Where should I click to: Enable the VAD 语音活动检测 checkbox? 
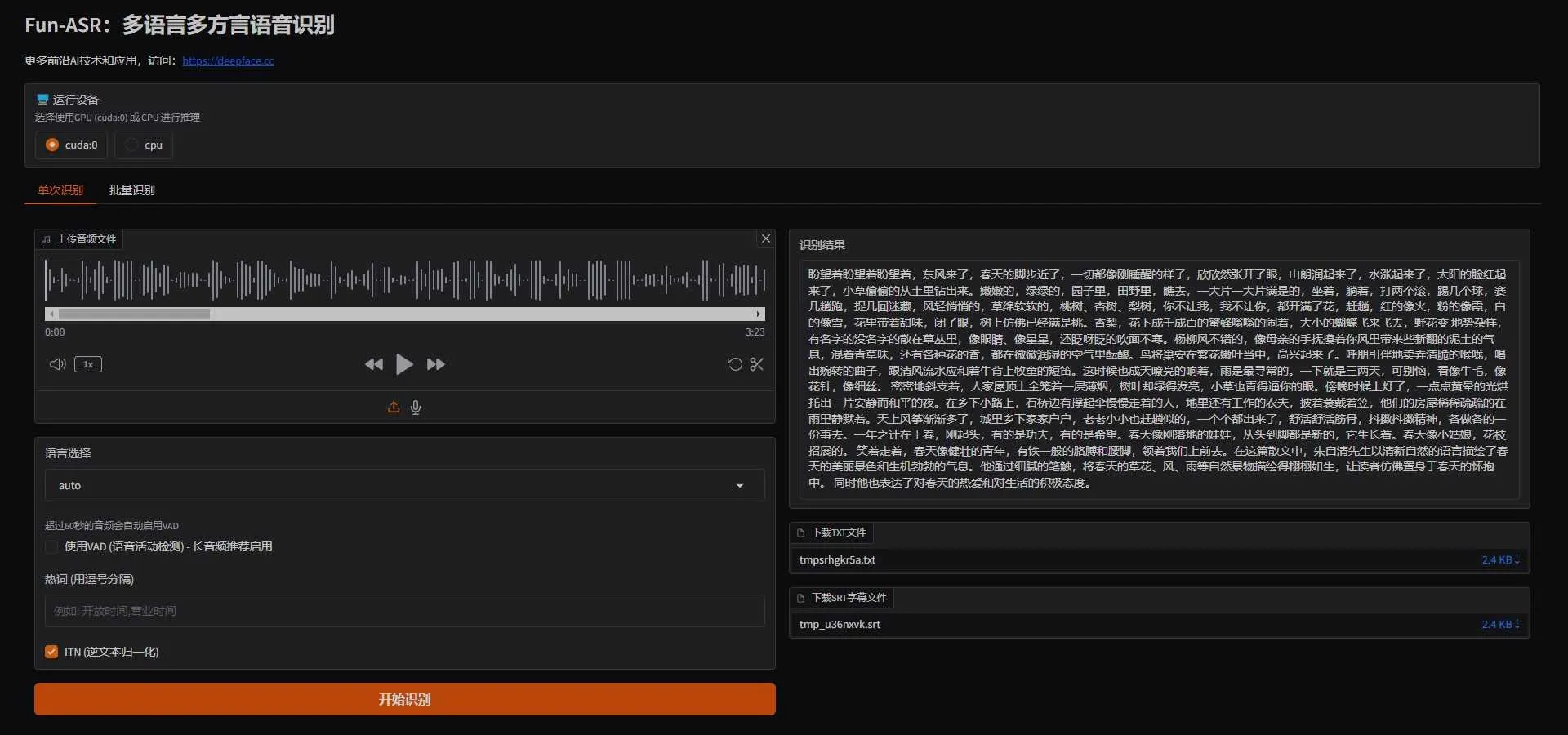point(51,547)
